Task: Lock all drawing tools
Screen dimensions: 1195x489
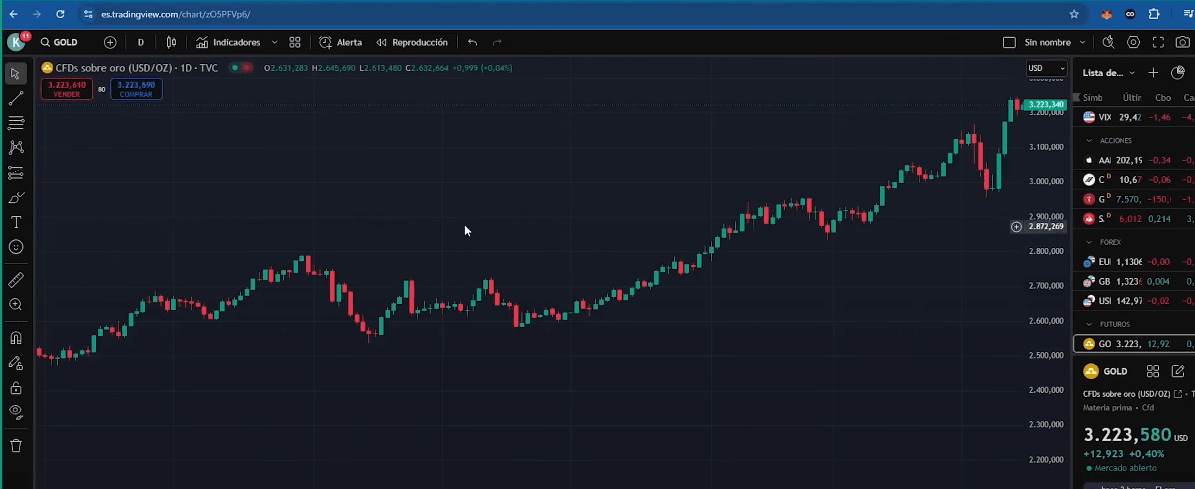Action: coord(15,388)
